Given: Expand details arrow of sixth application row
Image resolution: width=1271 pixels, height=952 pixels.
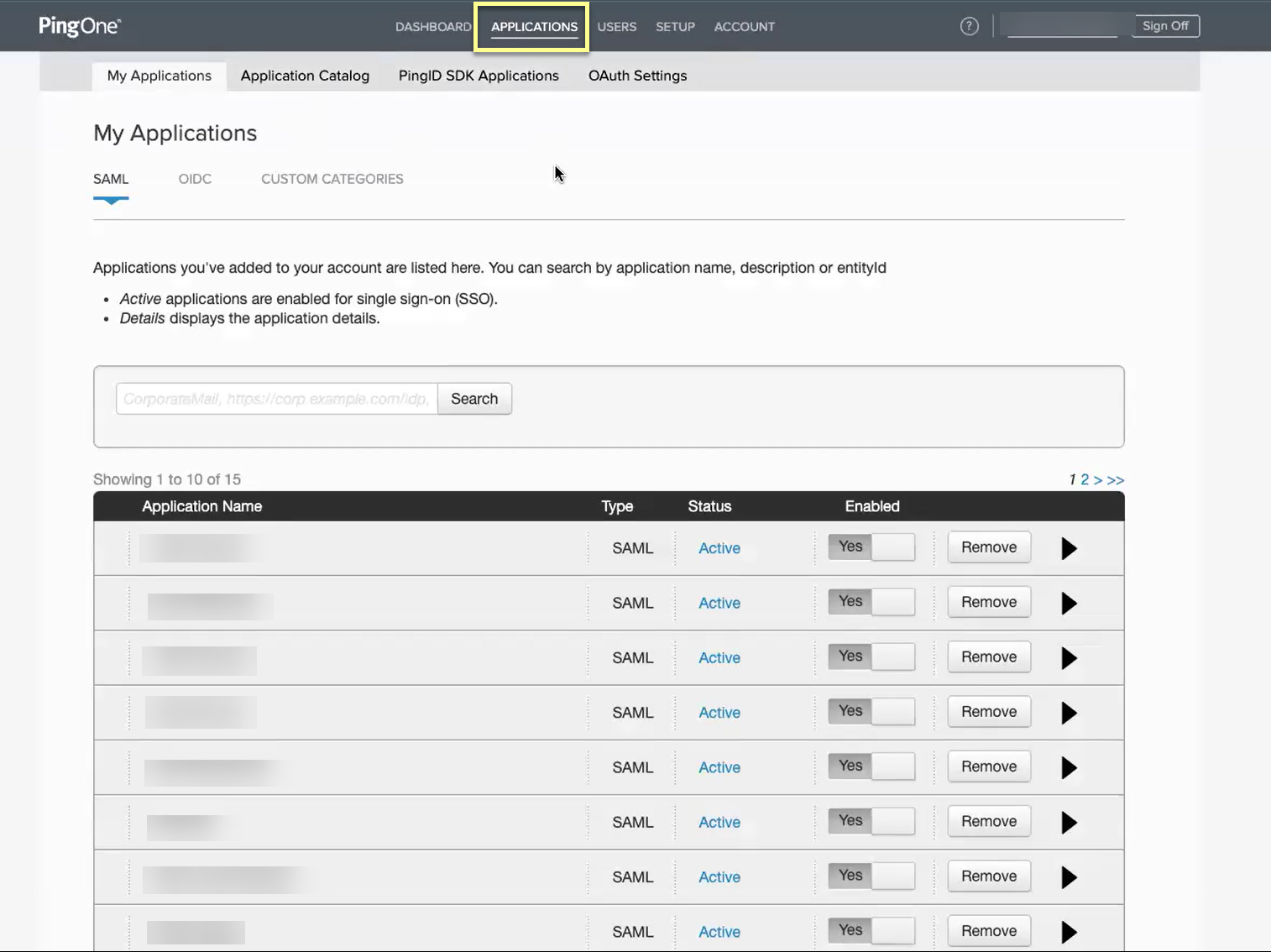Looking at the screenshot, I should 1068,823.
